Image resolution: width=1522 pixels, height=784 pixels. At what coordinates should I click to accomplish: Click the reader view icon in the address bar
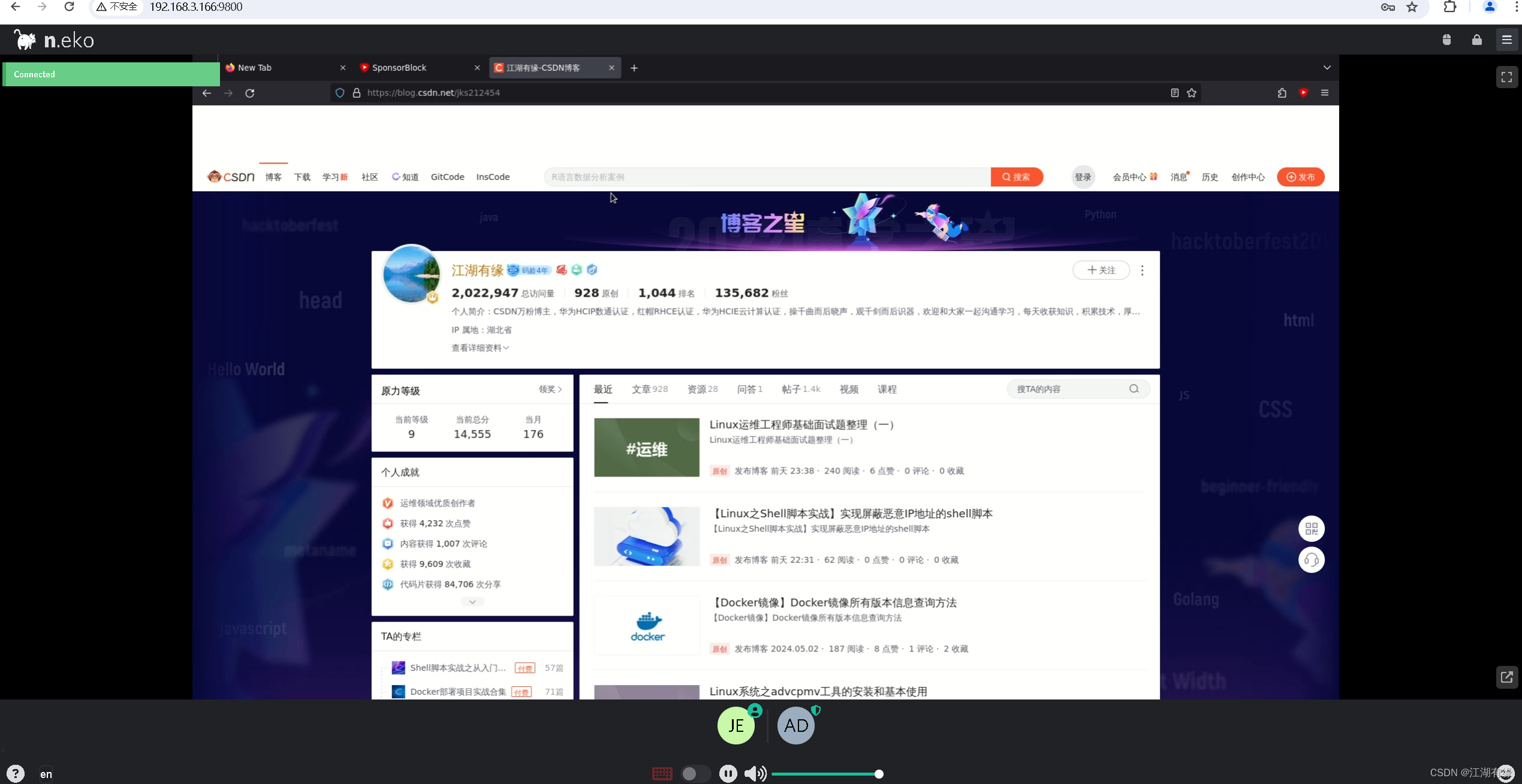pos(1173,93)
